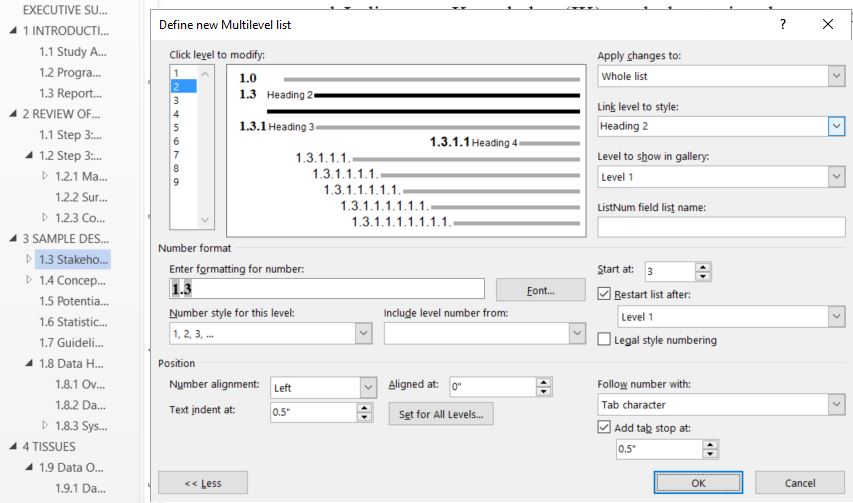The width and height of the screenshot is (853, 503).
Task: Click the ListNum field list name box
Action: pos(721,227)
